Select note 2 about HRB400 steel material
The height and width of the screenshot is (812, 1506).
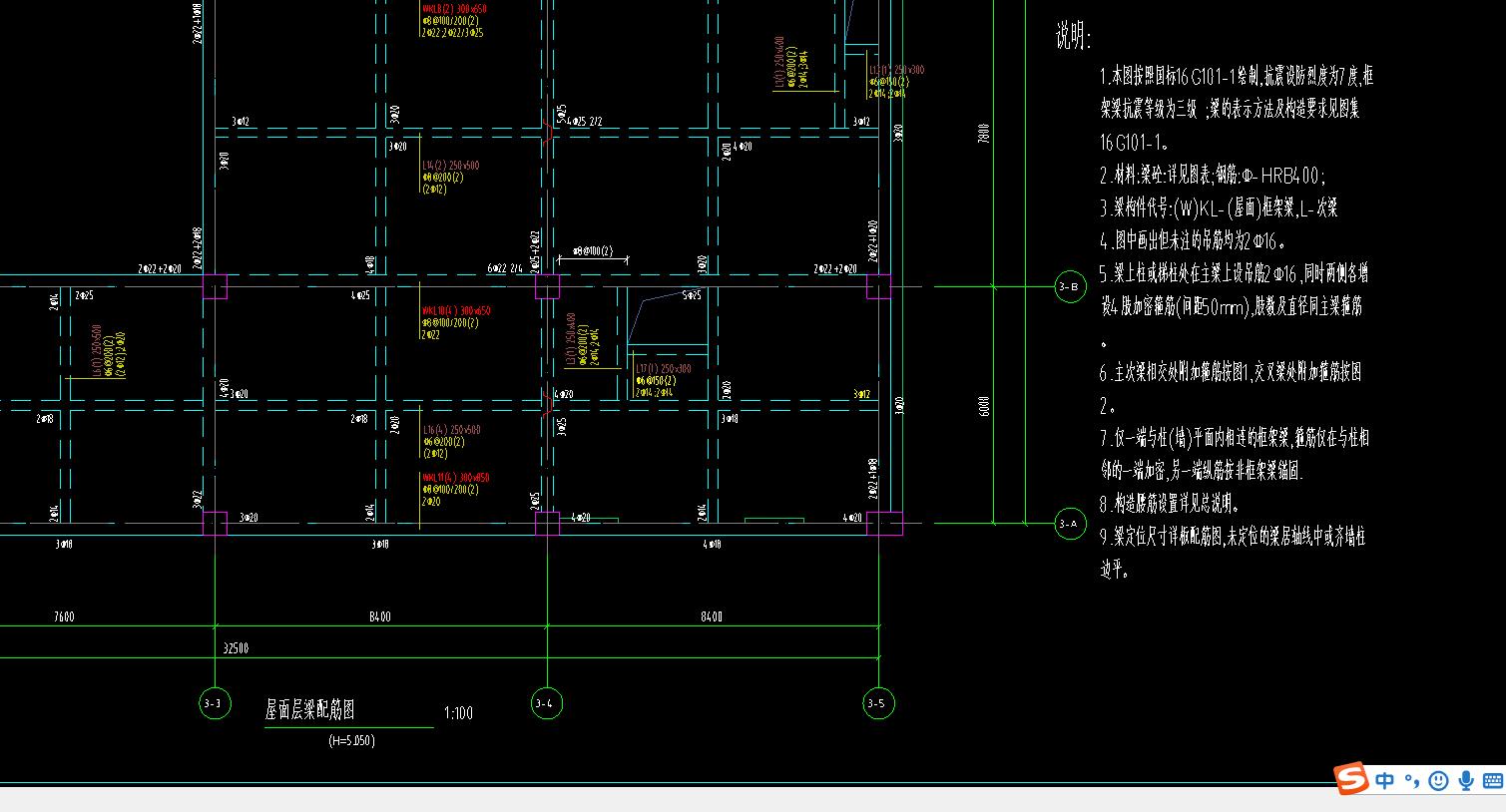[x=1214, y=176]
